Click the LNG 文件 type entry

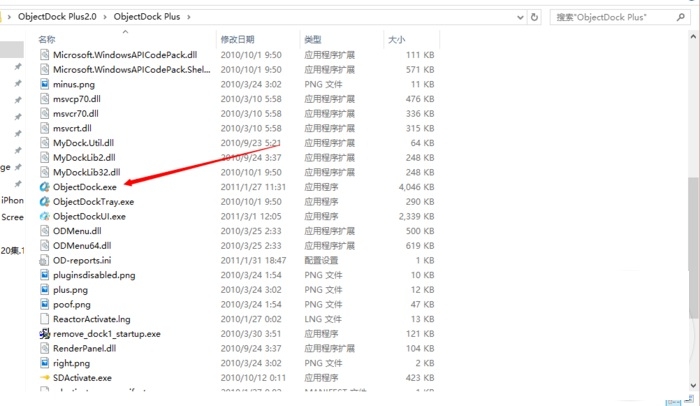(x=323, y=319)
